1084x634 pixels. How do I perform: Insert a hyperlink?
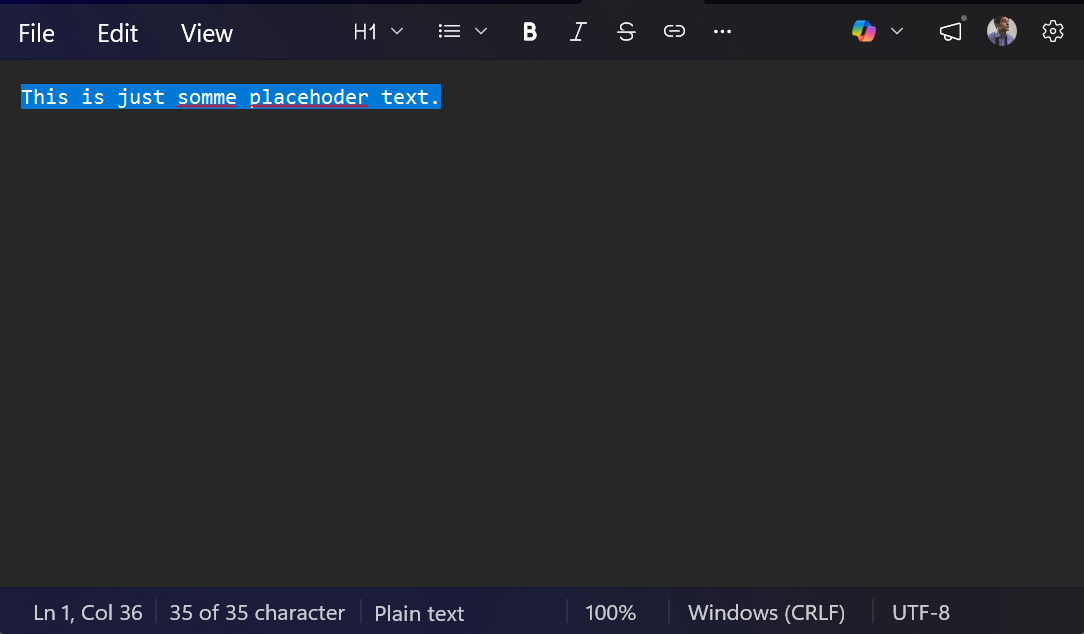pos(674,31)
